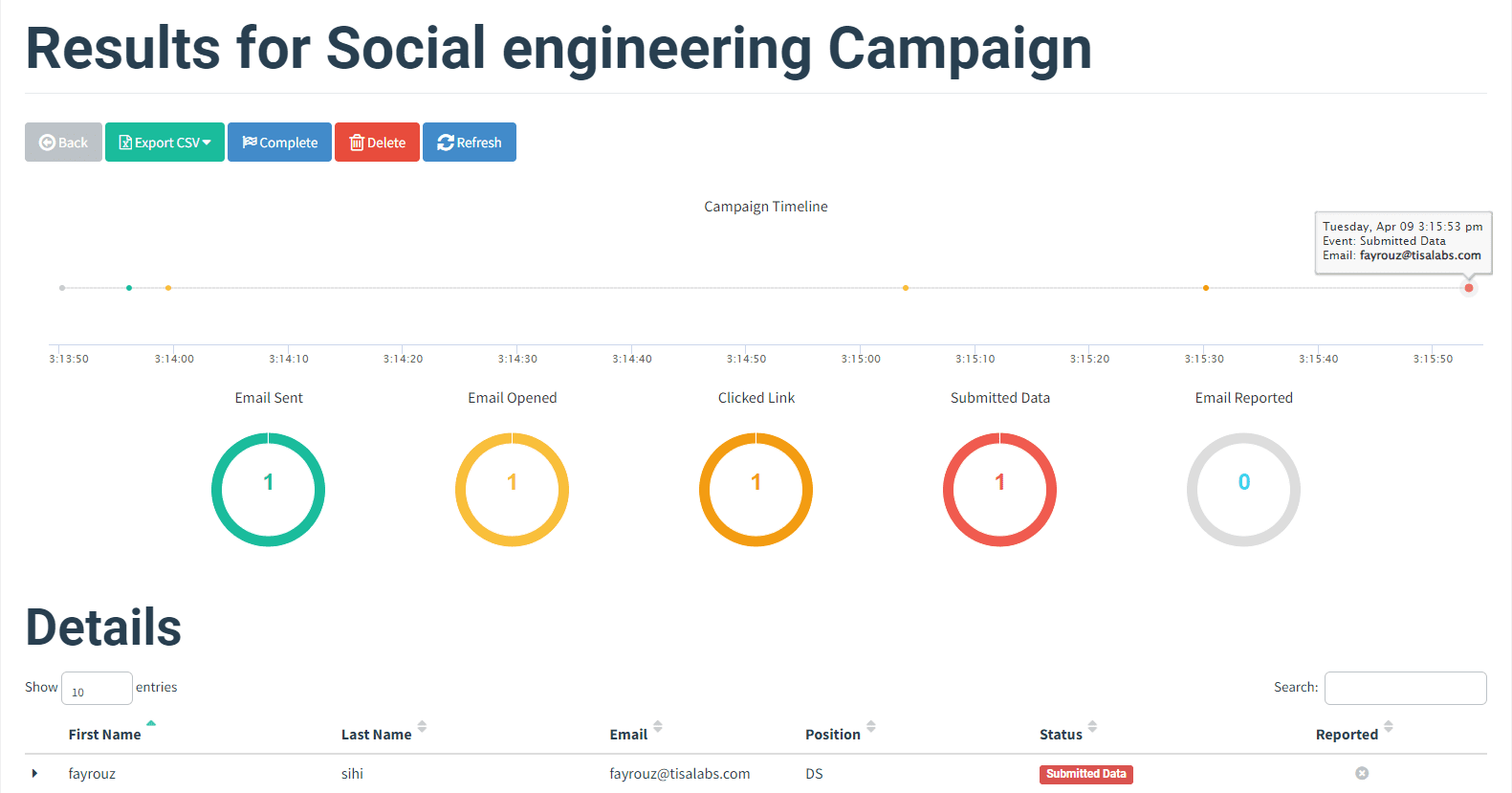Screen dimensions: 1512x793
Task: Click the Email Opened donut chart
Action: 513,489
